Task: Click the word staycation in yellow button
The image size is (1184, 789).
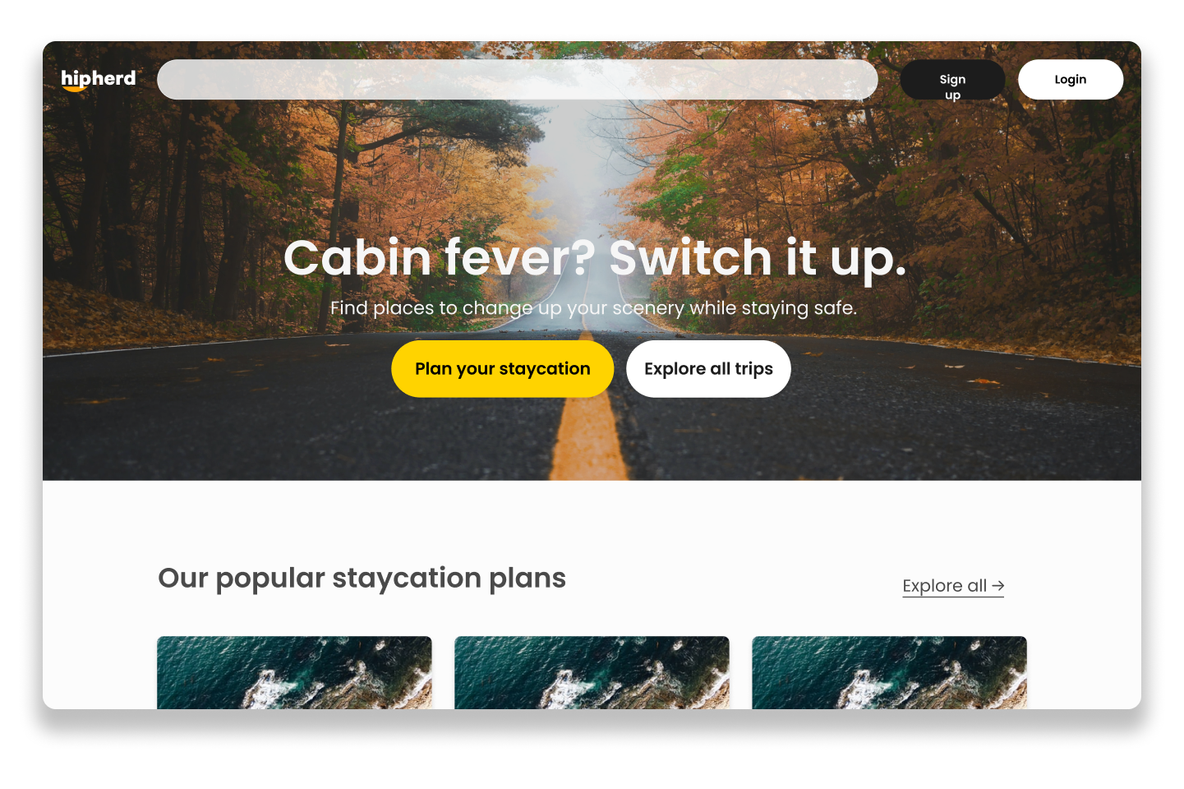Action: click(544, 368)
